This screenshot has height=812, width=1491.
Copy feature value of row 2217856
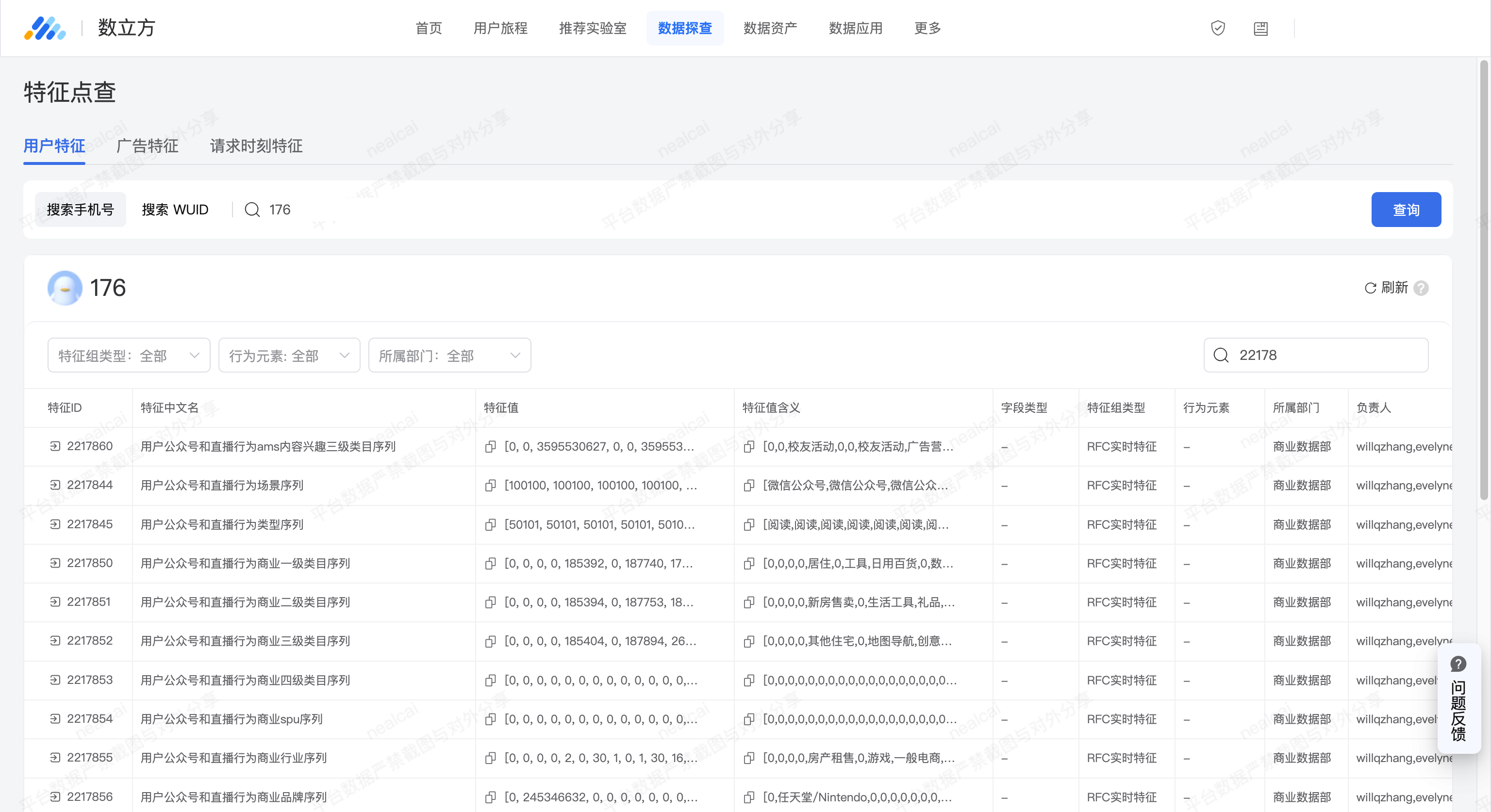[490, 797]
